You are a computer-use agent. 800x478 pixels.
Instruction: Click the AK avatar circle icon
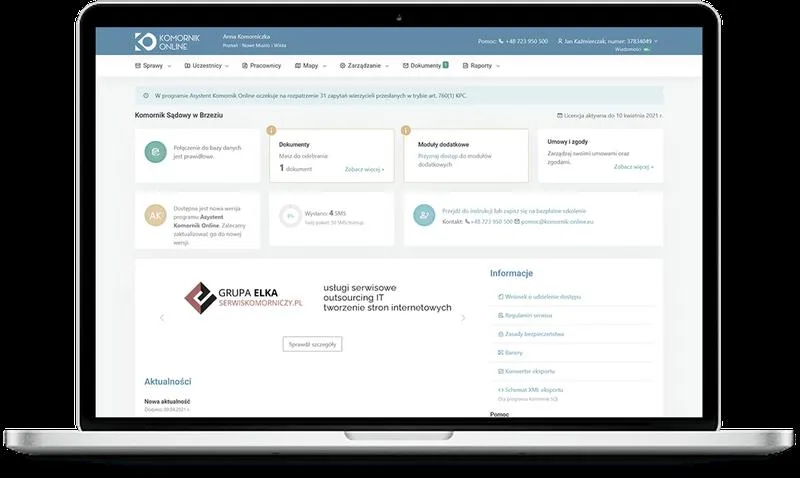[155, 214]
